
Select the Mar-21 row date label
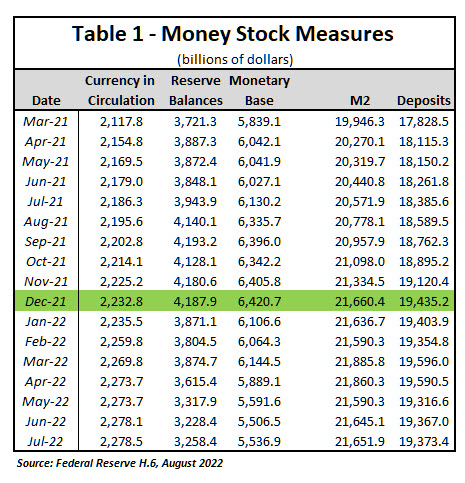coord(46,121)
